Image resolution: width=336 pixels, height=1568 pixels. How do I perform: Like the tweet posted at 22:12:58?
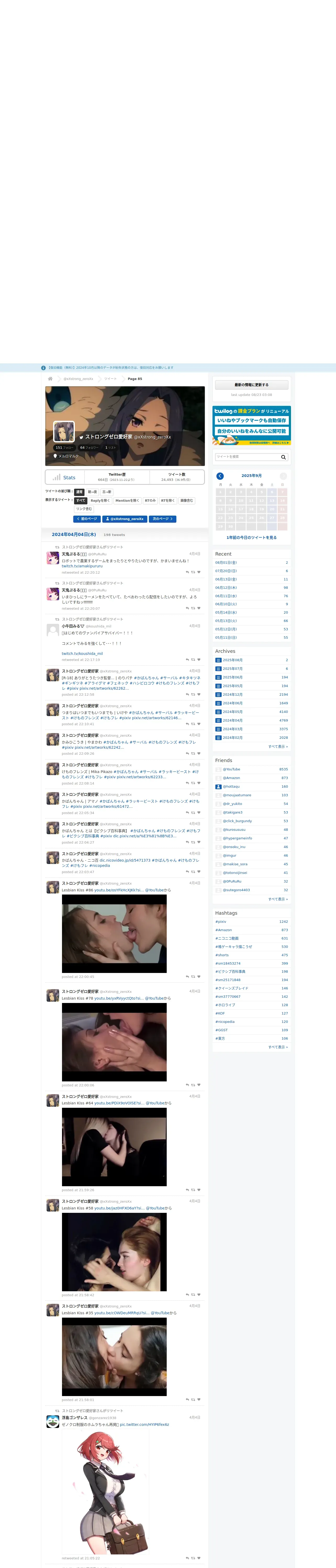click(x=199, y=695)
